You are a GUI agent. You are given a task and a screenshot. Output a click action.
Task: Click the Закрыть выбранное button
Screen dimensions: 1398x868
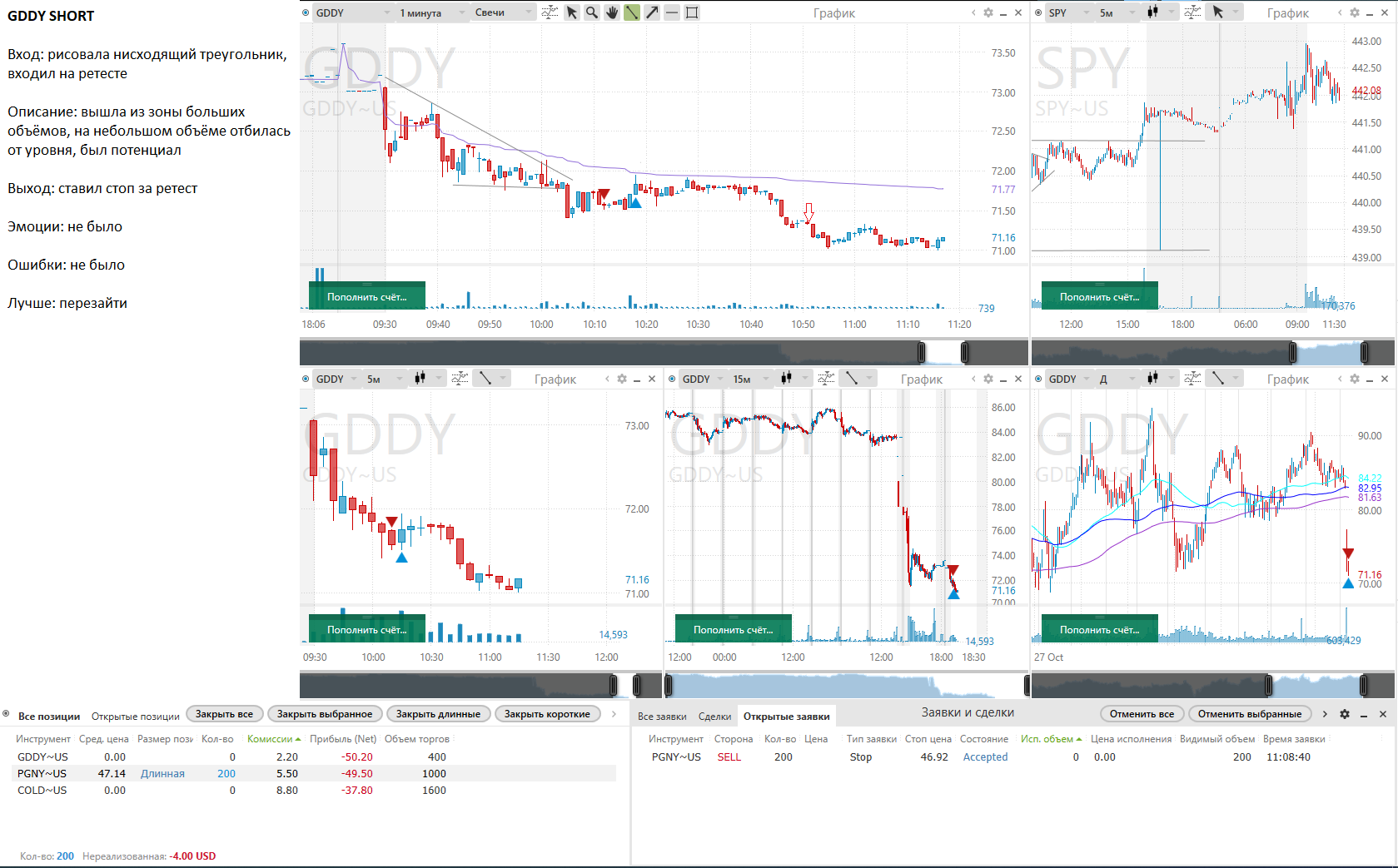tap(325, 714)
